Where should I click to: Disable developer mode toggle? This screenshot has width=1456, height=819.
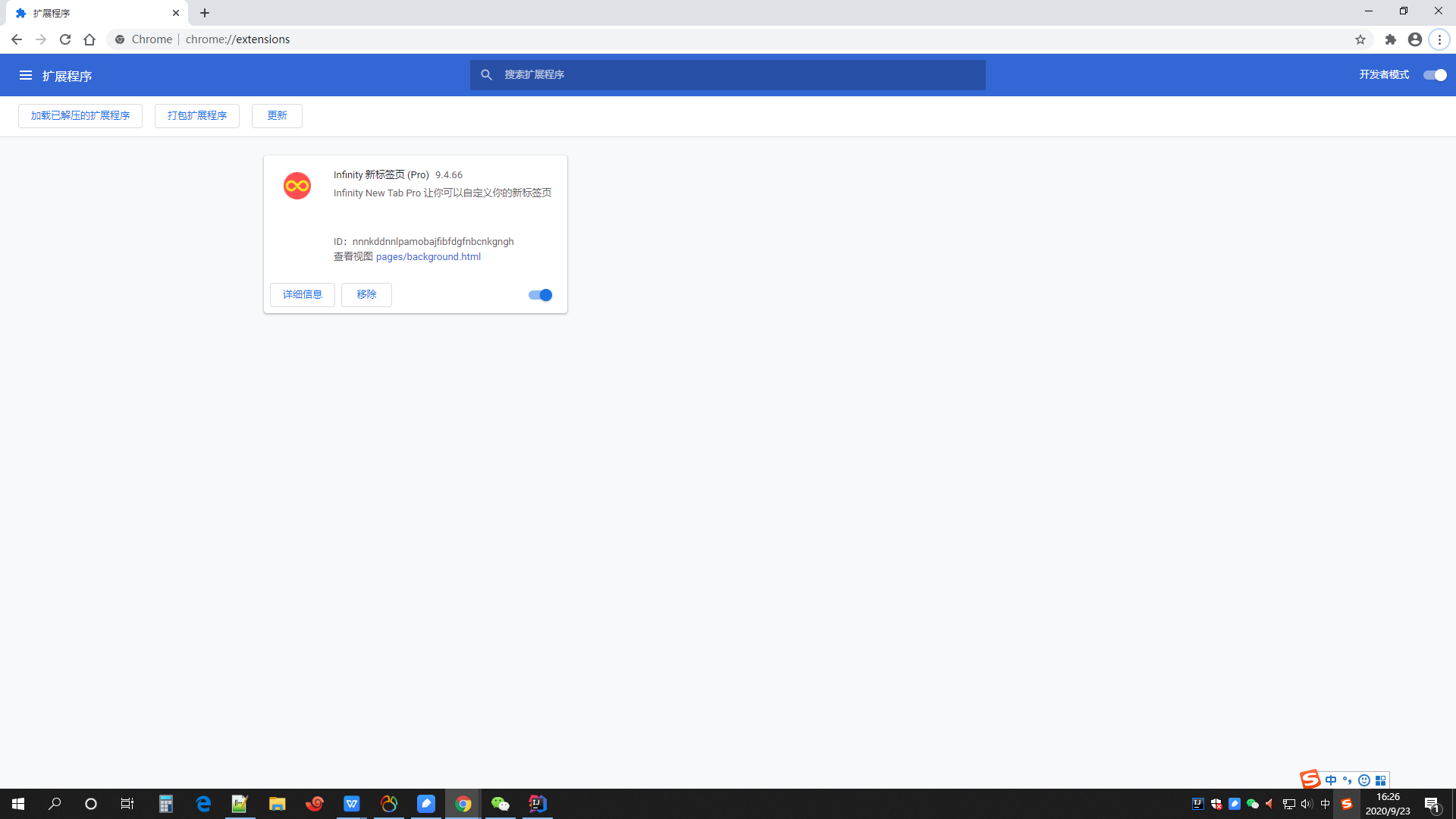coord(1435,75)
